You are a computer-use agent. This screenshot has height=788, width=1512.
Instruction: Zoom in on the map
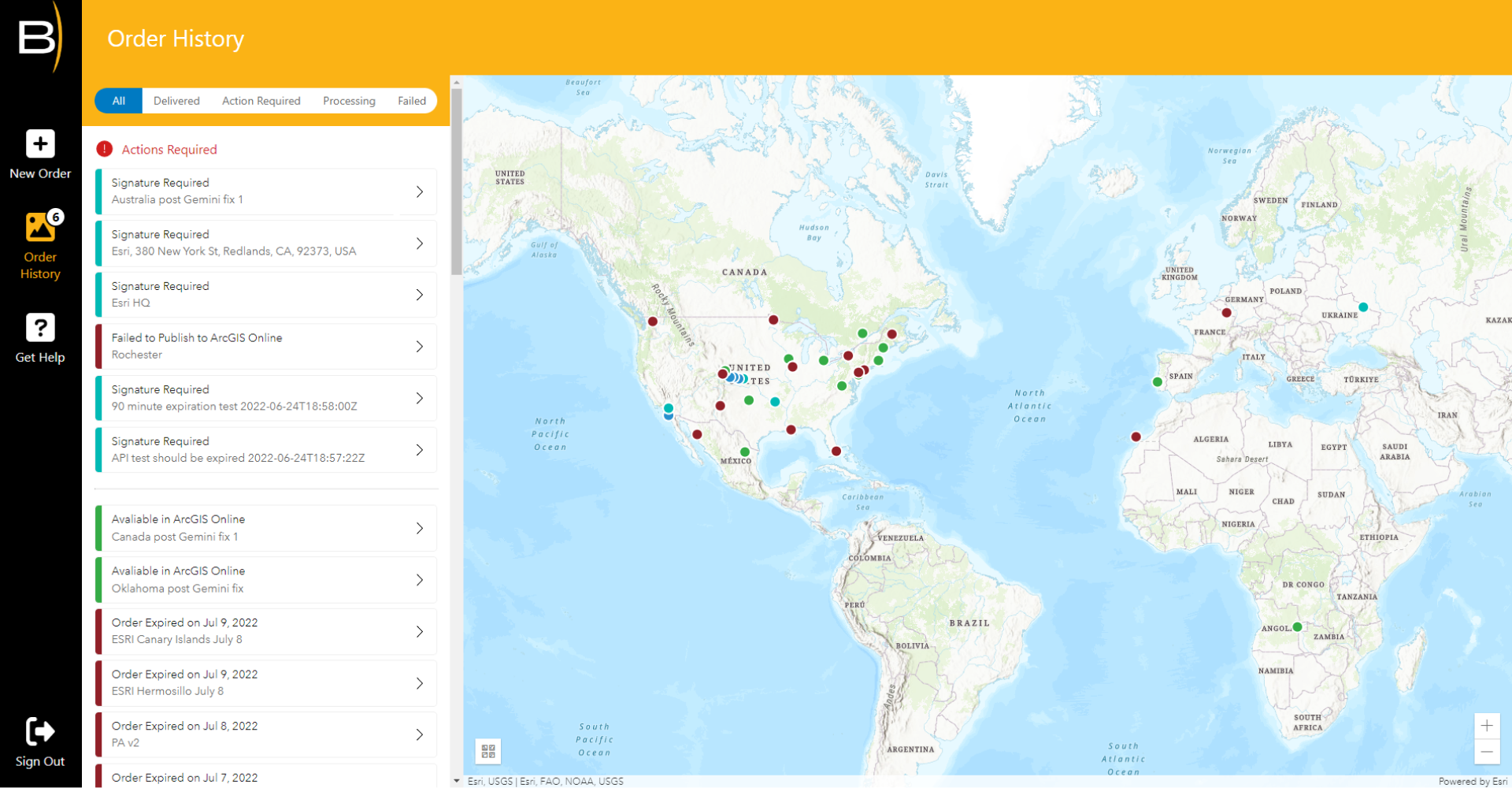pos(1487,726)
